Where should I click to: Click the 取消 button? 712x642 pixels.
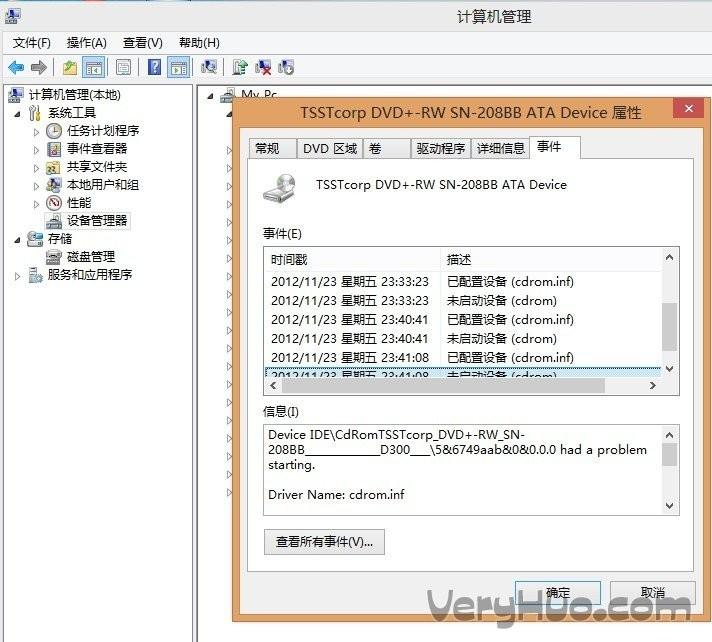[x=653, y=593]
